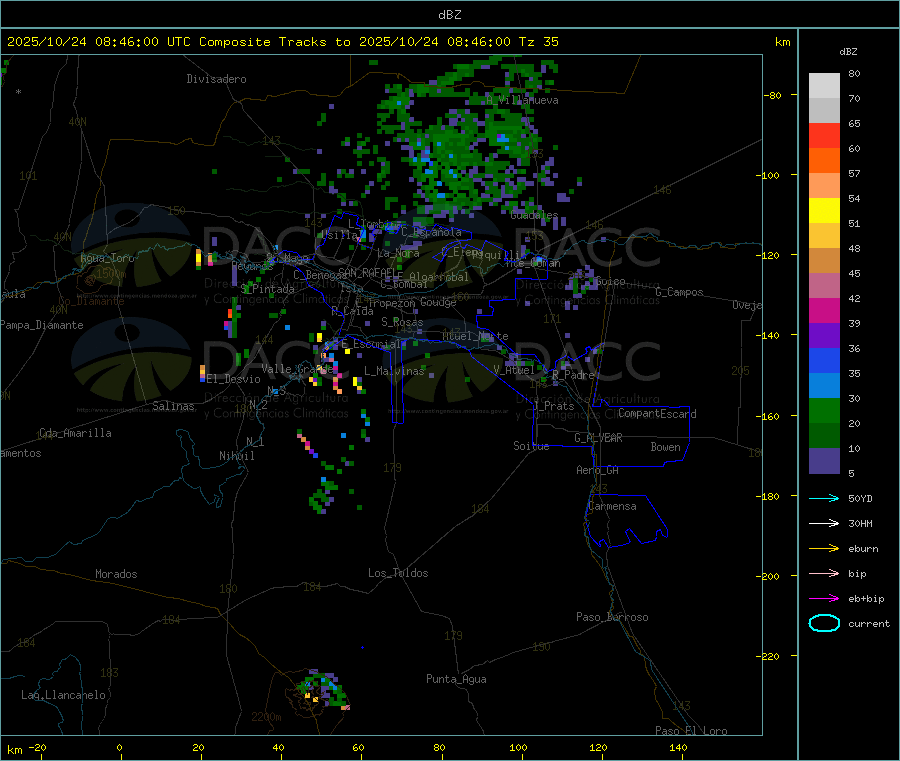The width and height of the screenshot is (900, 761).
Task: Click the 'Goico' map label
Action: click(x=610, y=281)
